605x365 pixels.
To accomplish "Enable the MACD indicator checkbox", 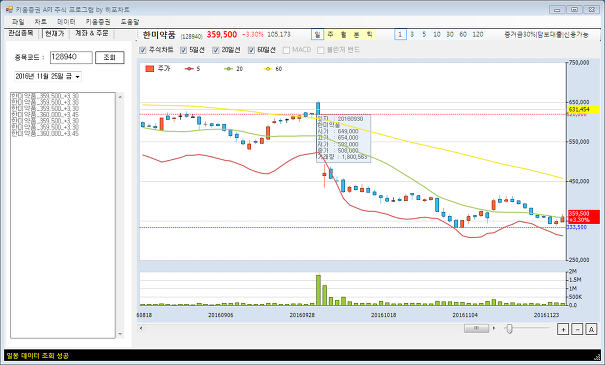I will (286, 50).
